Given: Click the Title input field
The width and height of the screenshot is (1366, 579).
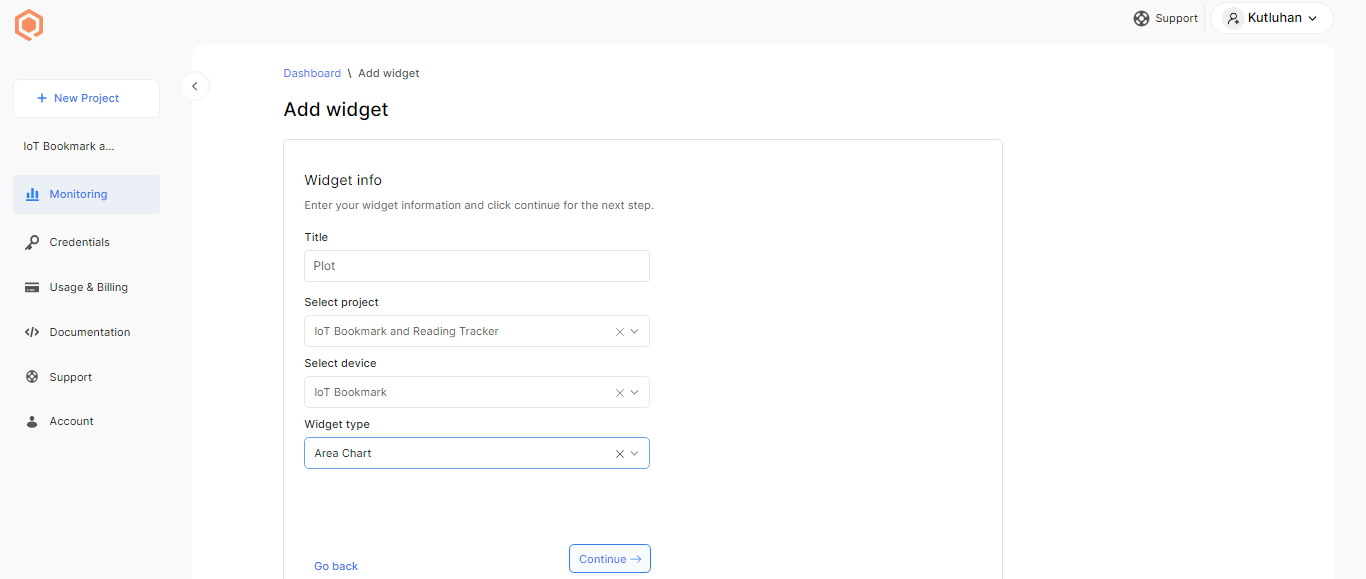Looking at the screenshot, I should click(476, 266).
